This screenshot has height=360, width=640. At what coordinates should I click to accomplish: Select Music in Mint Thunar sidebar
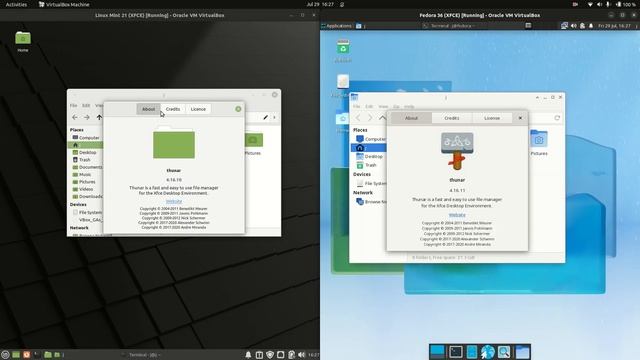[x=86, y=174]
